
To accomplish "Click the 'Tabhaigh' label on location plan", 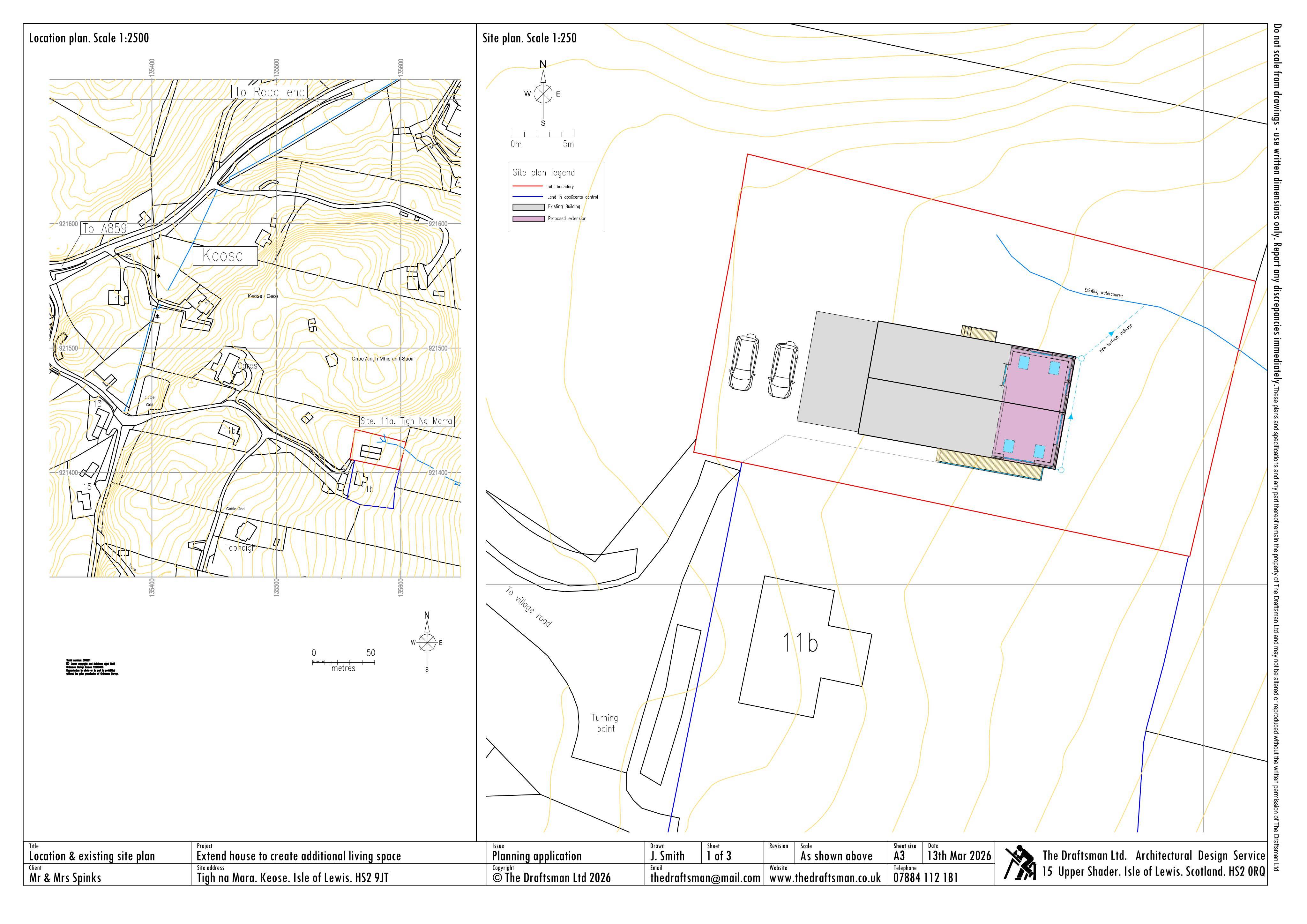I will click(x=240, y=548).
